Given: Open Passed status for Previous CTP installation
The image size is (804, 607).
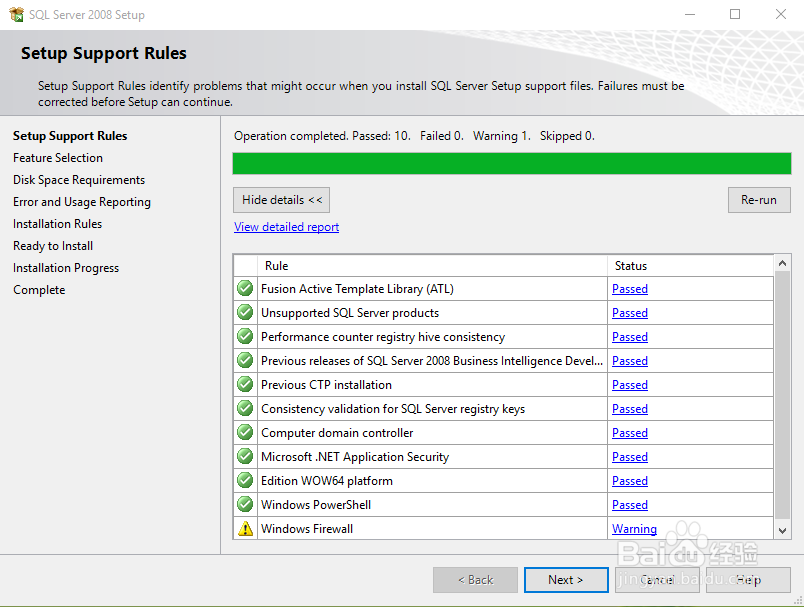Looking at the screenshot, I should [x=630, y=385].
